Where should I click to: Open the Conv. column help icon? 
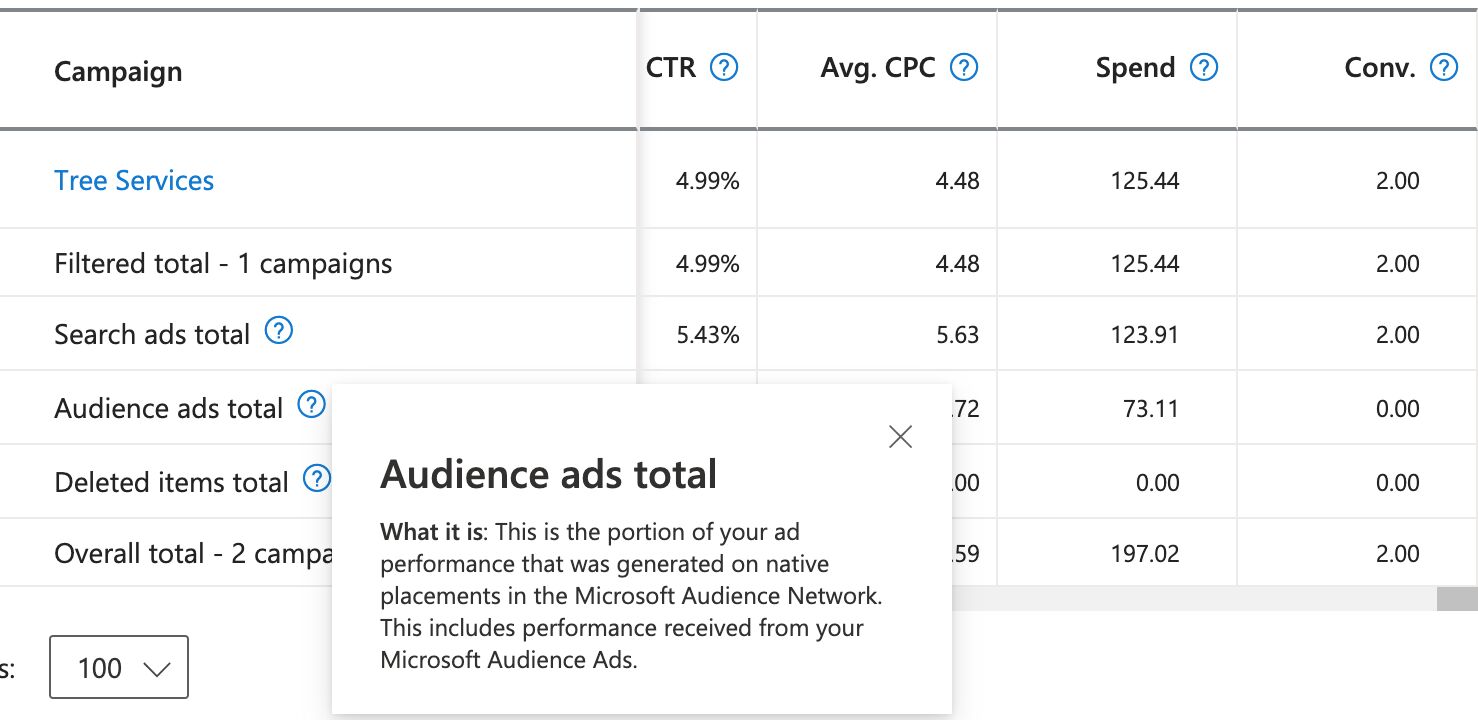click(x=1442, y=67)
